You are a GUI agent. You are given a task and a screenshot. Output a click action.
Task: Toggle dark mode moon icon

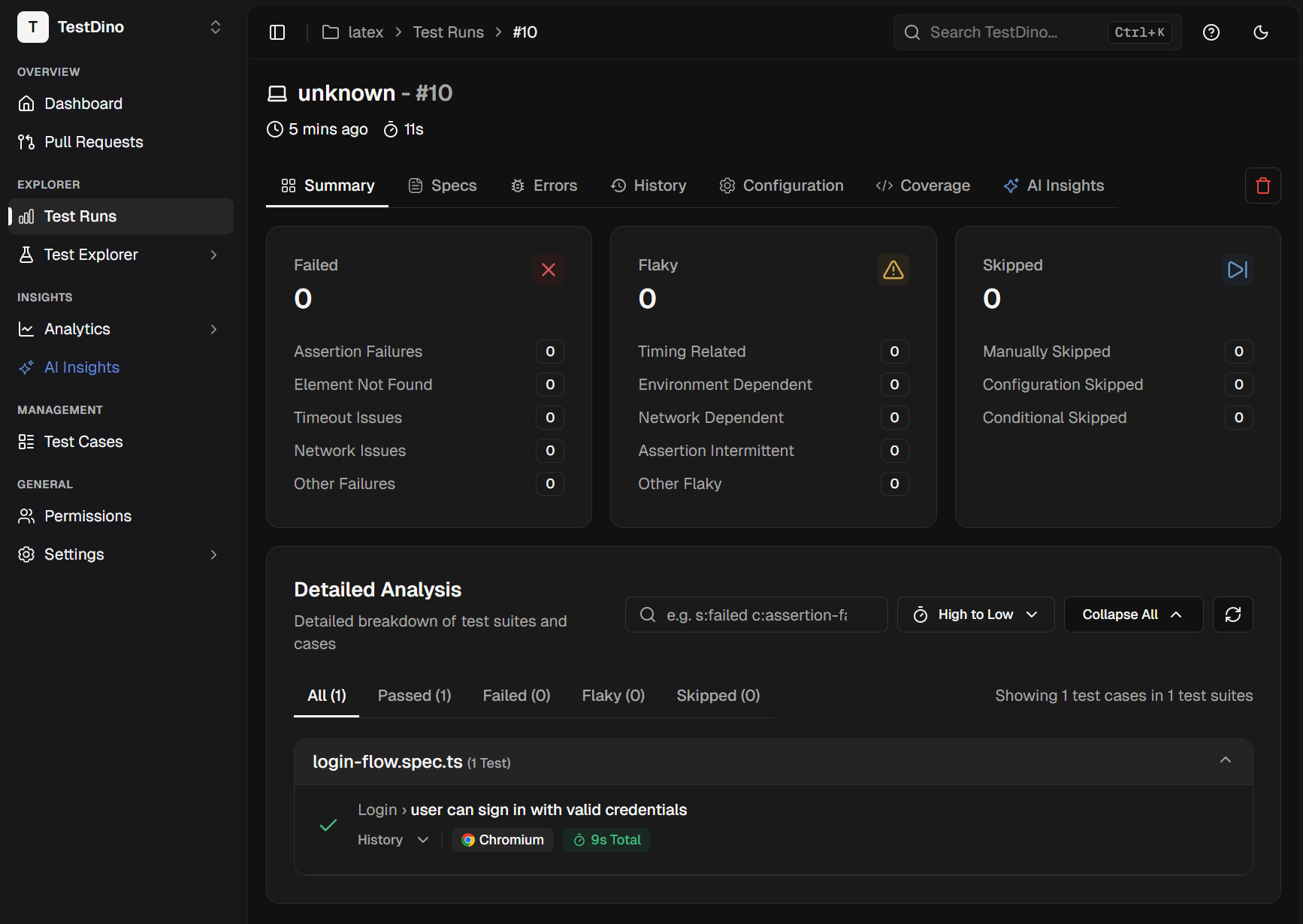(x=1260, y=32)
